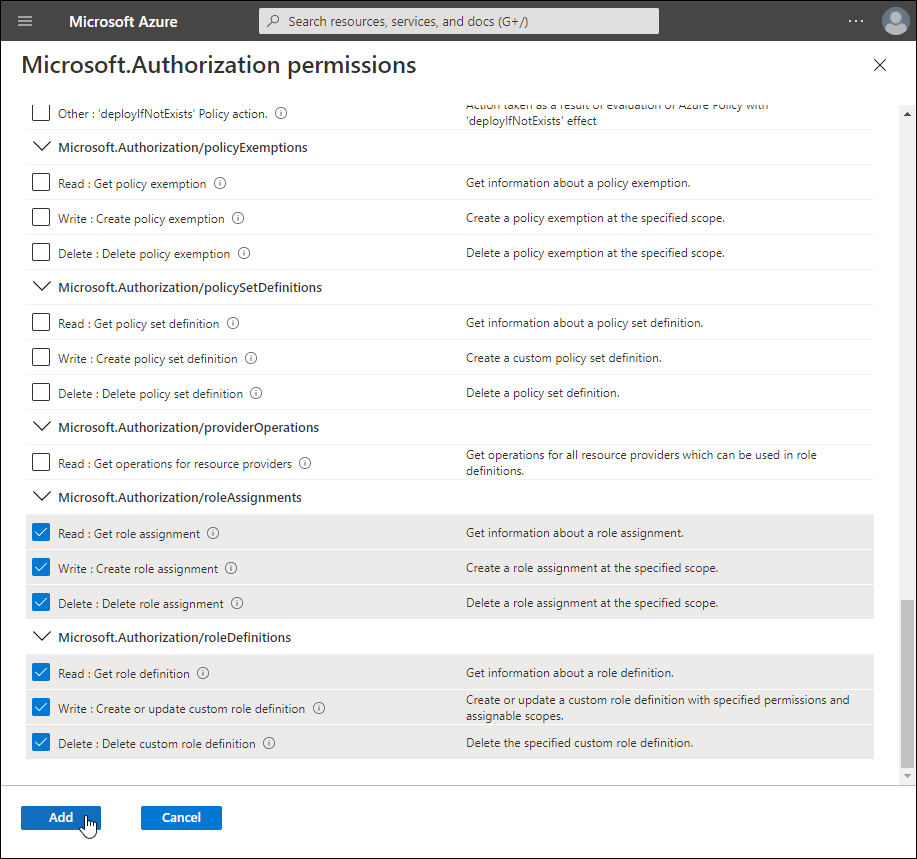Click info icon beside Delete custom role definition
917x859 pixels.
point(269,743)
